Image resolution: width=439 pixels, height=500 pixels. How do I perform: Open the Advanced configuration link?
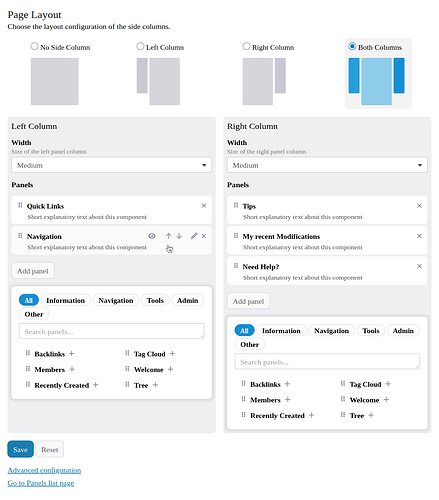coord(44,470)
